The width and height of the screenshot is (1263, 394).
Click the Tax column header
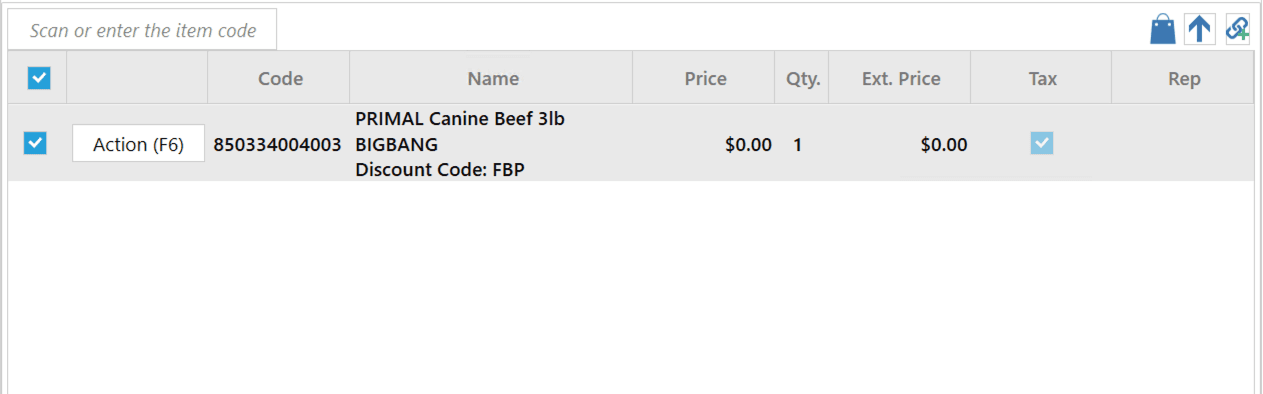pos(1042,78)
